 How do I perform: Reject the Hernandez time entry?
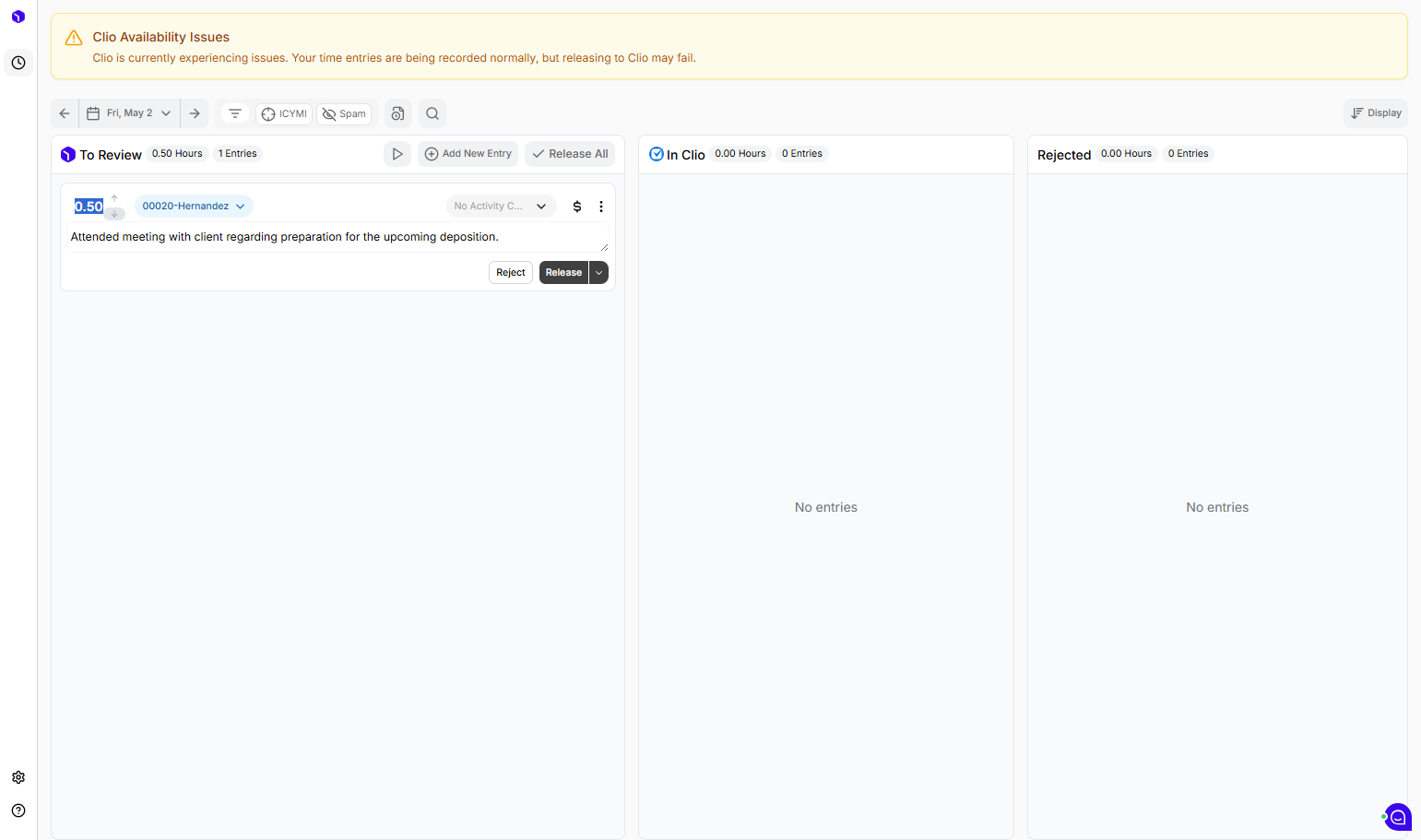click(511, 273)
